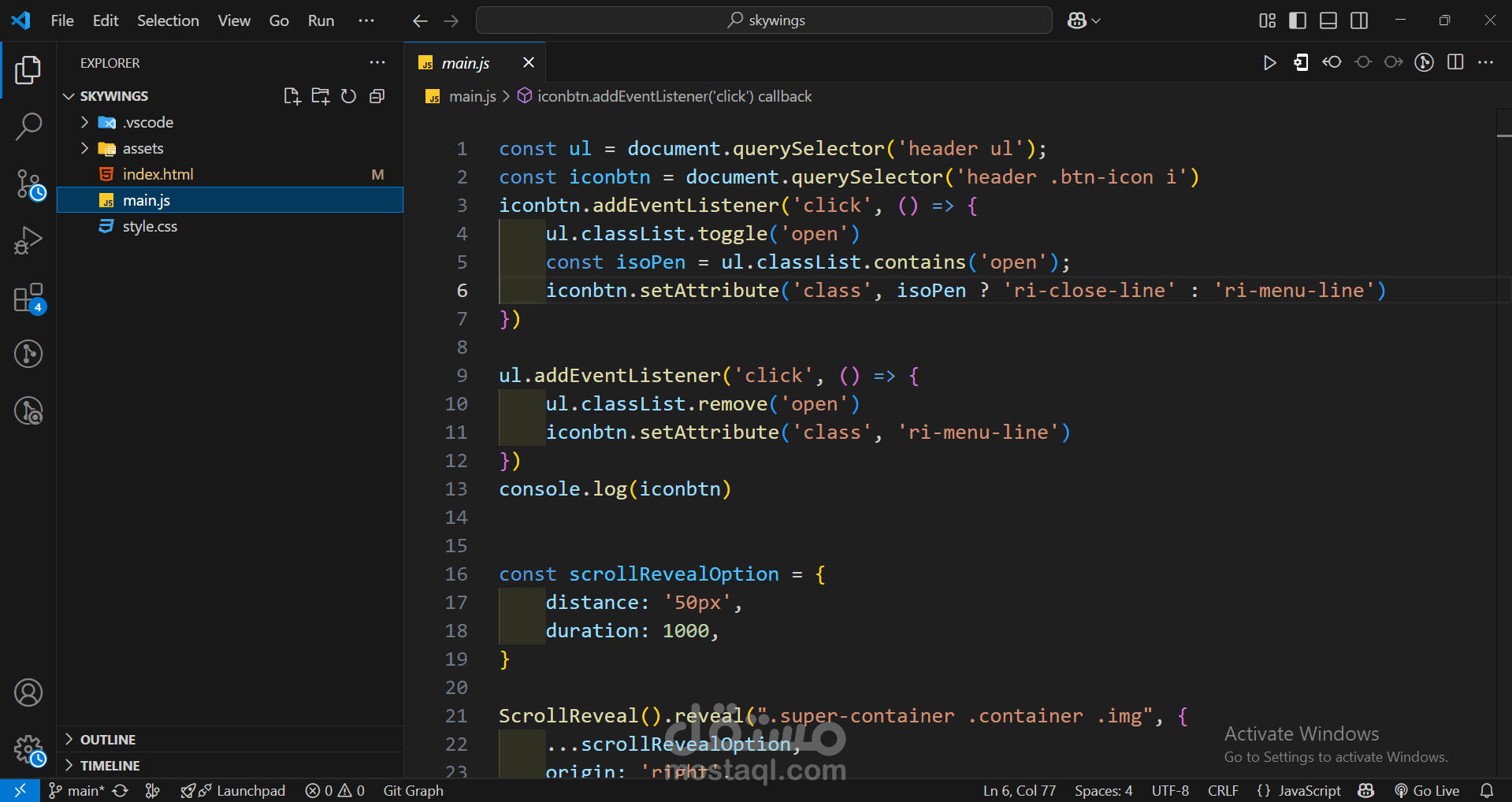Open Source Control view in activity bar
The width and height of the screenshot is (1512, 802).
(30, 185)
